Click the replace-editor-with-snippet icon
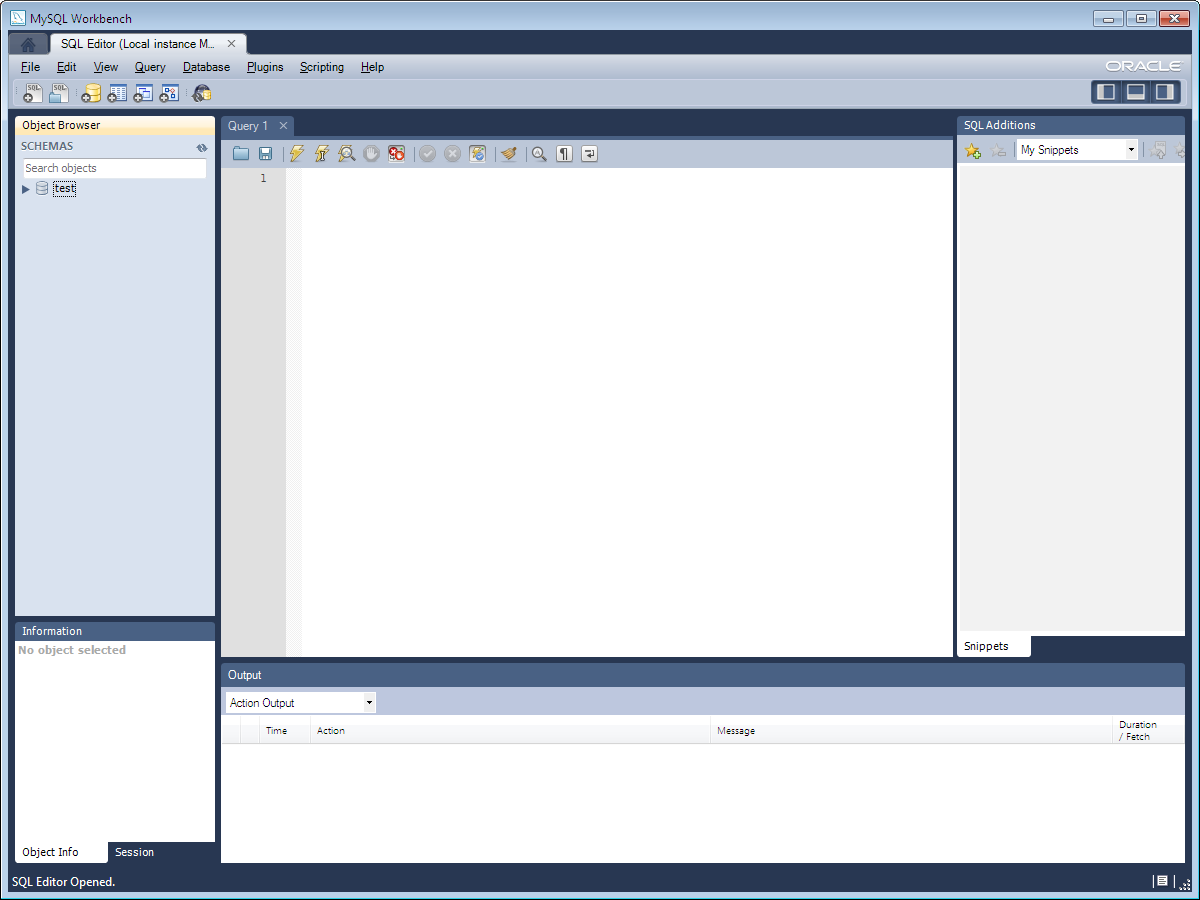 point(1159,151)
